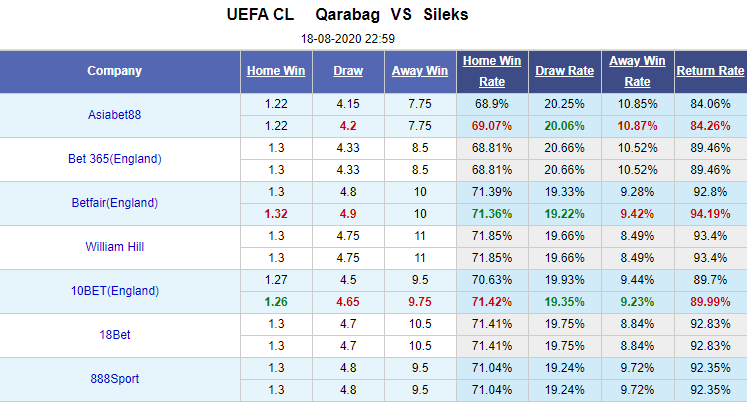Screen dimensions: 747x403
Task: Click 10BET's green 1.26 home win odds
Action: (277, 301)
